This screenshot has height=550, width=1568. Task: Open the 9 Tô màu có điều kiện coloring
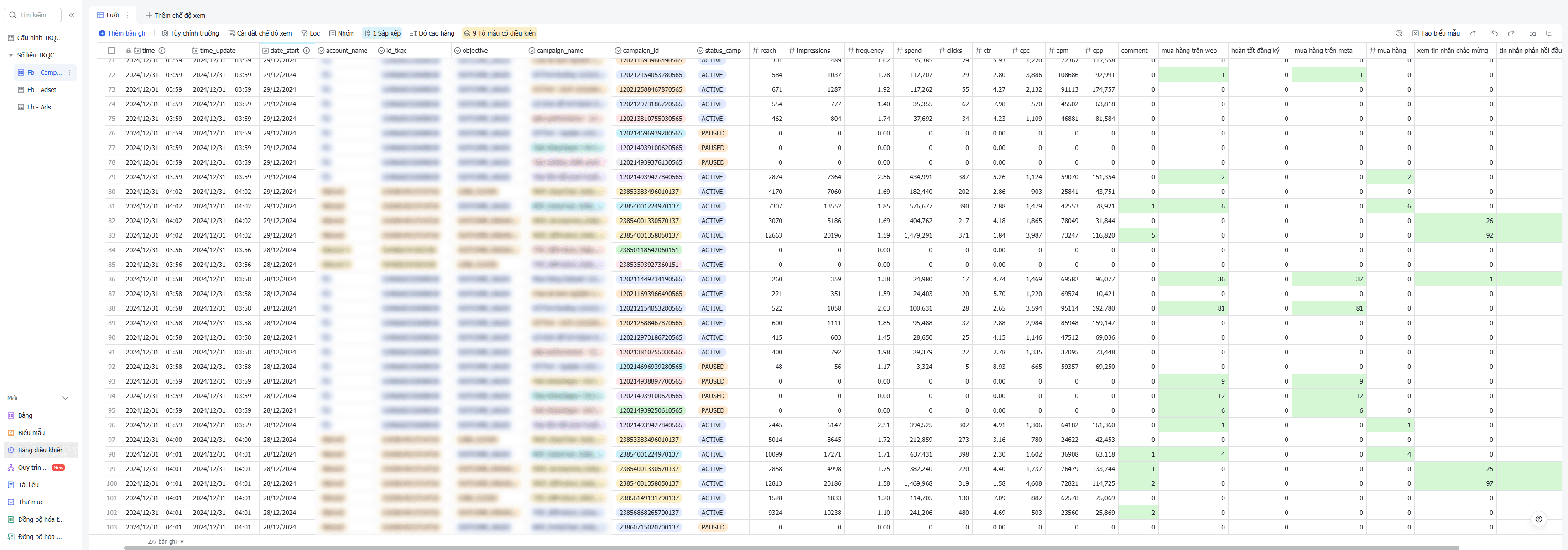(500, 33)
